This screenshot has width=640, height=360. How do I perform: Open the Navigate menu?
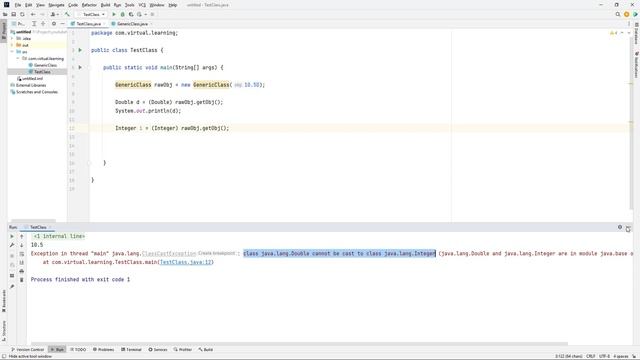(56, 5)
